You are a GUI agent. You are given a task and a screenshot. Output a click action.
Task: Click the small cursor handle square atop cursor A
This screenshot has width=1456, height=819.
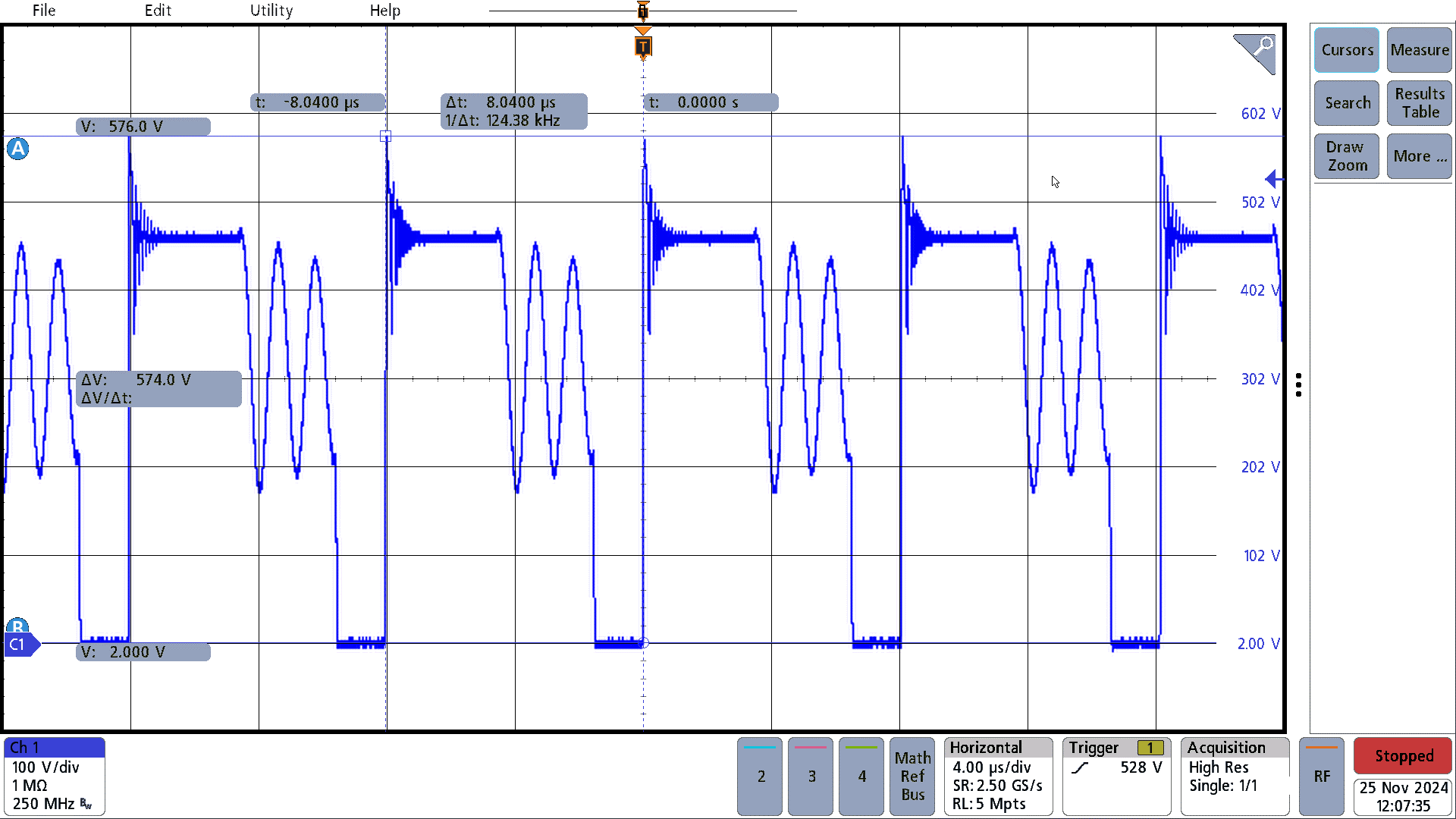pos(385,136)
